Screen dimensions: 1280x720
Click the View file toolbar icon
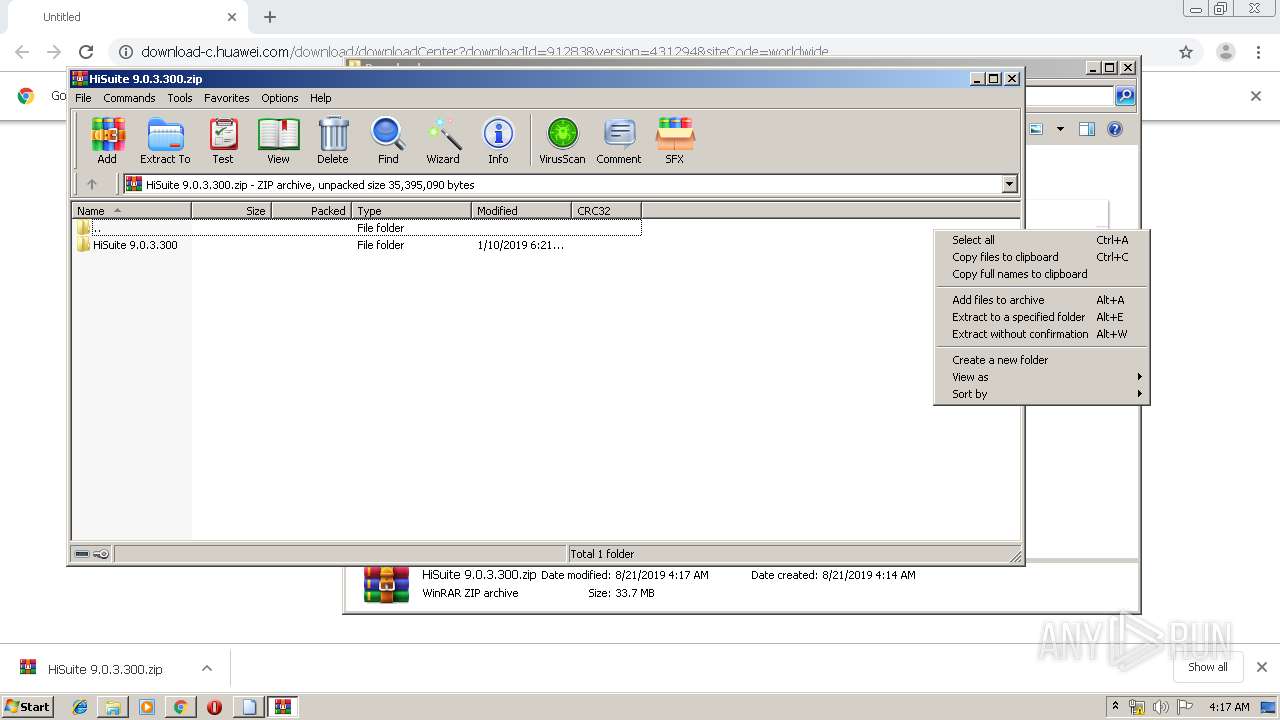pos(278,140)
